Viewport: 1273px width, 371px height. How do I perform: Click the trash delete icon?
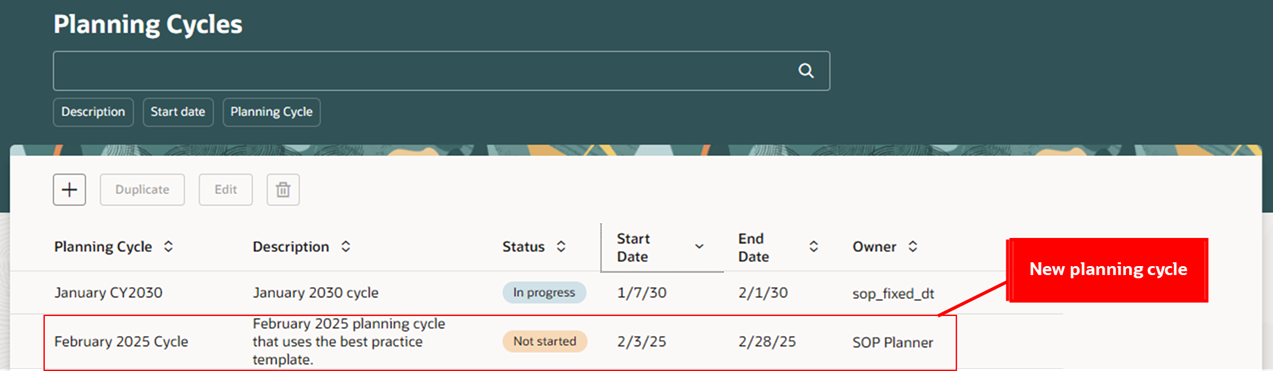(x=283, y=189)
